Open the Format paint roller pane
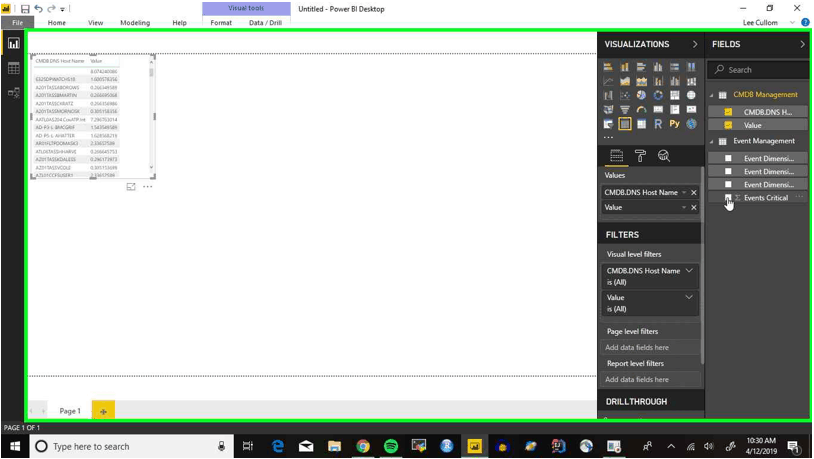 [640, 156]
